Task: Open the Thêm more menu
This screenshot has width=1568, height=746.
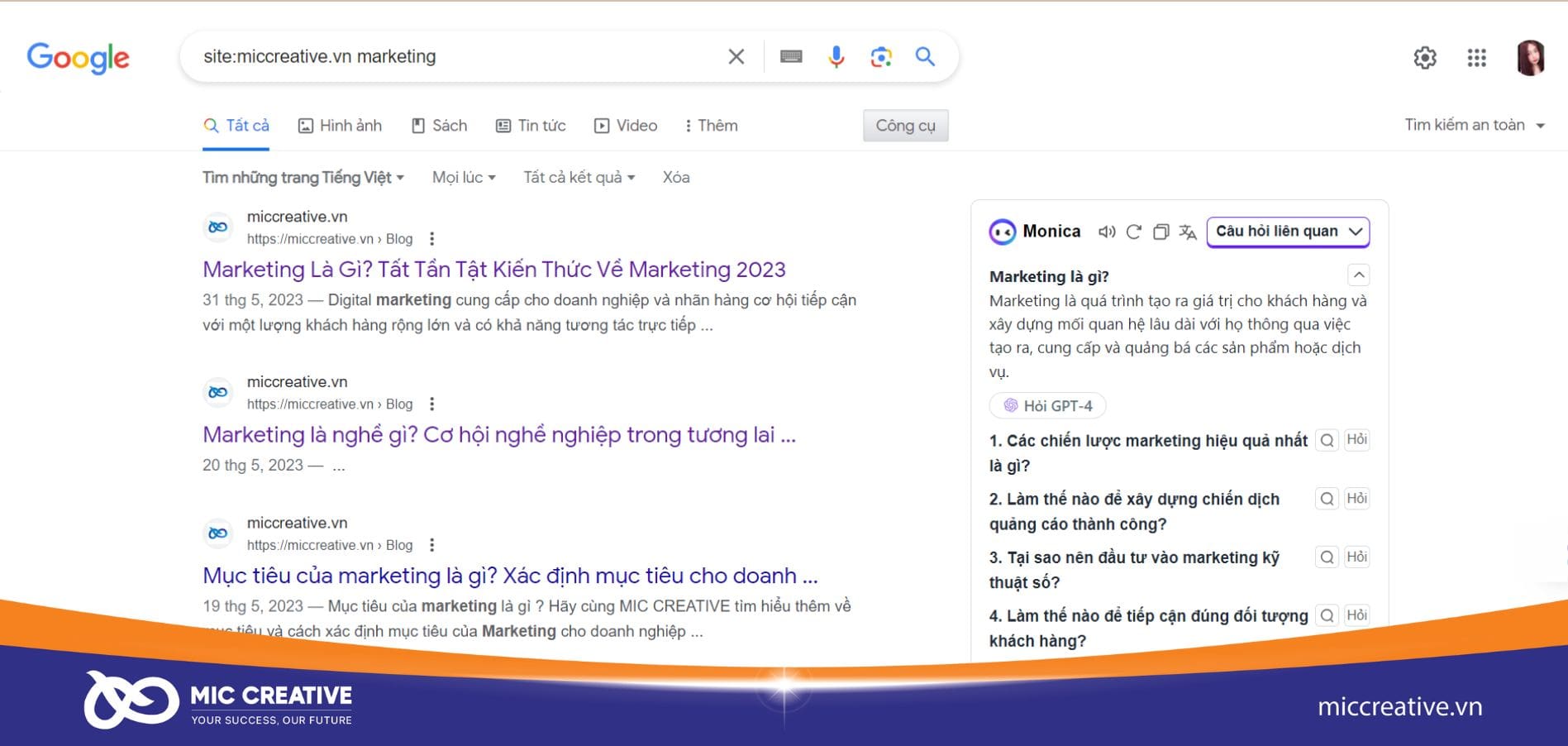Action: (x=711, y=126)
